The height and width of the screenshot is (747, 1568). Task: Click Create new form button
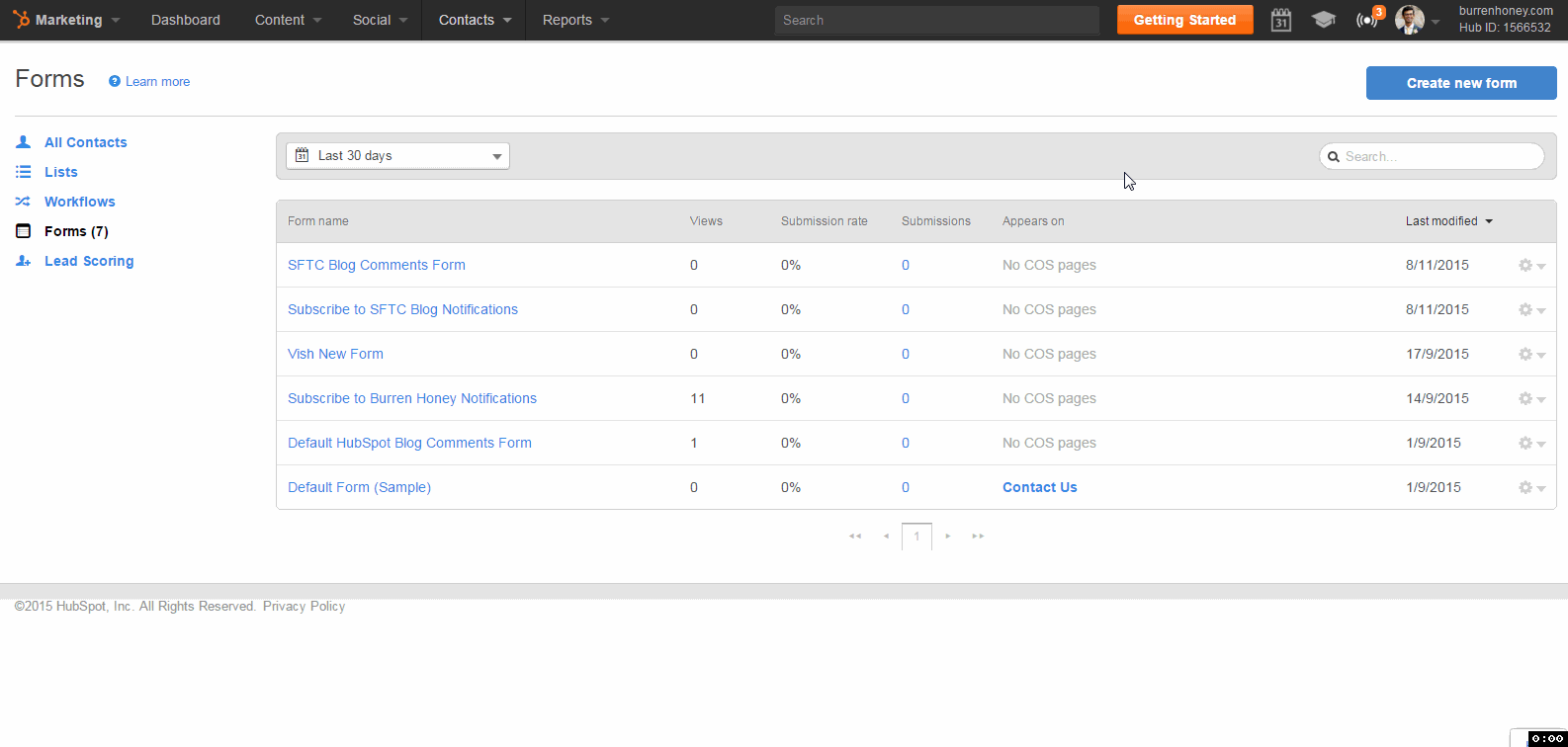tap(1461, 83)
